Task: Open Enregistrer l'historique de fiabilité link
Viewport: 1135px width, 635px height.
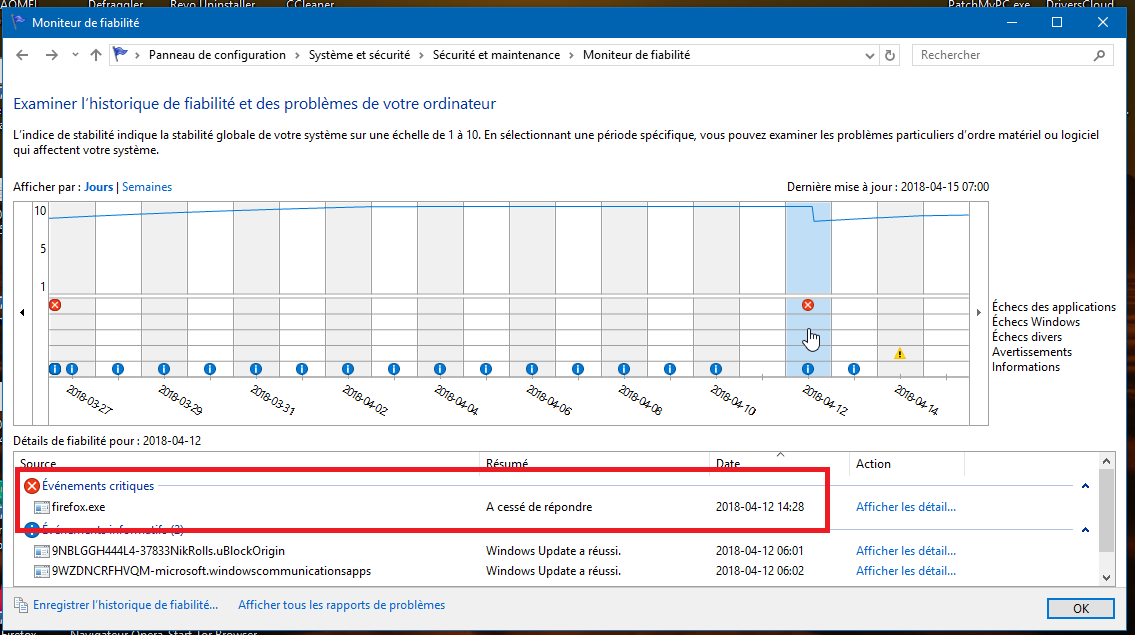Action: [x=125, y=605]
